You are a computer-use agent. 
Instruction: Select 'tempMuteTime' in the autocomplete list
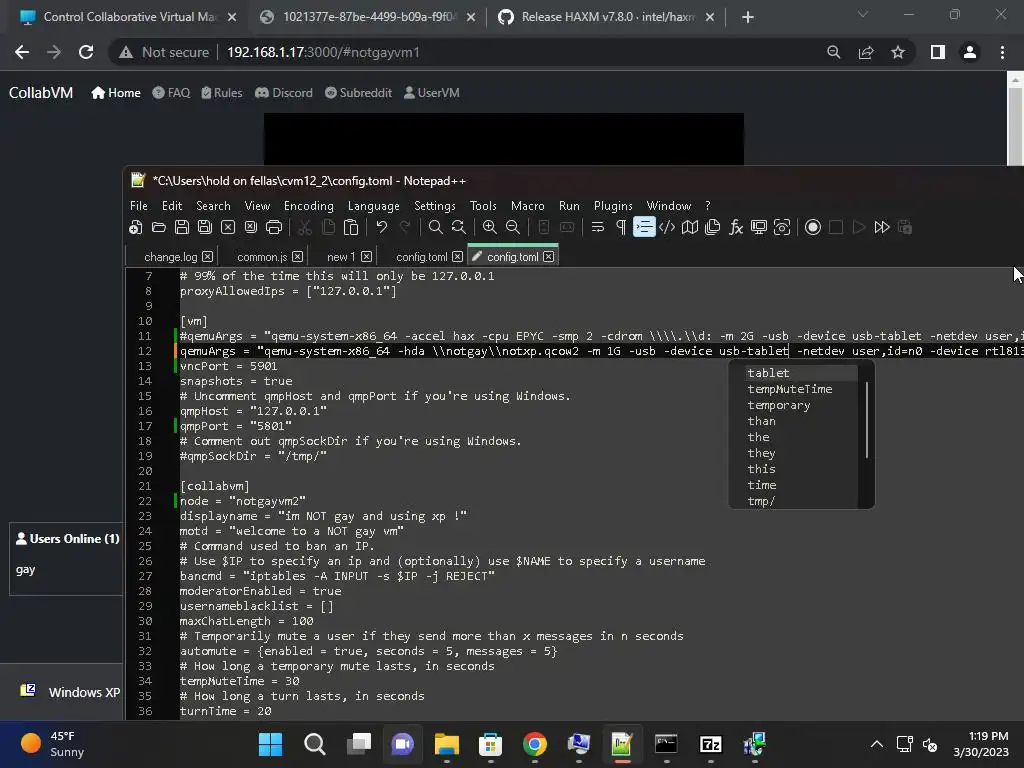tap(790, 389)
